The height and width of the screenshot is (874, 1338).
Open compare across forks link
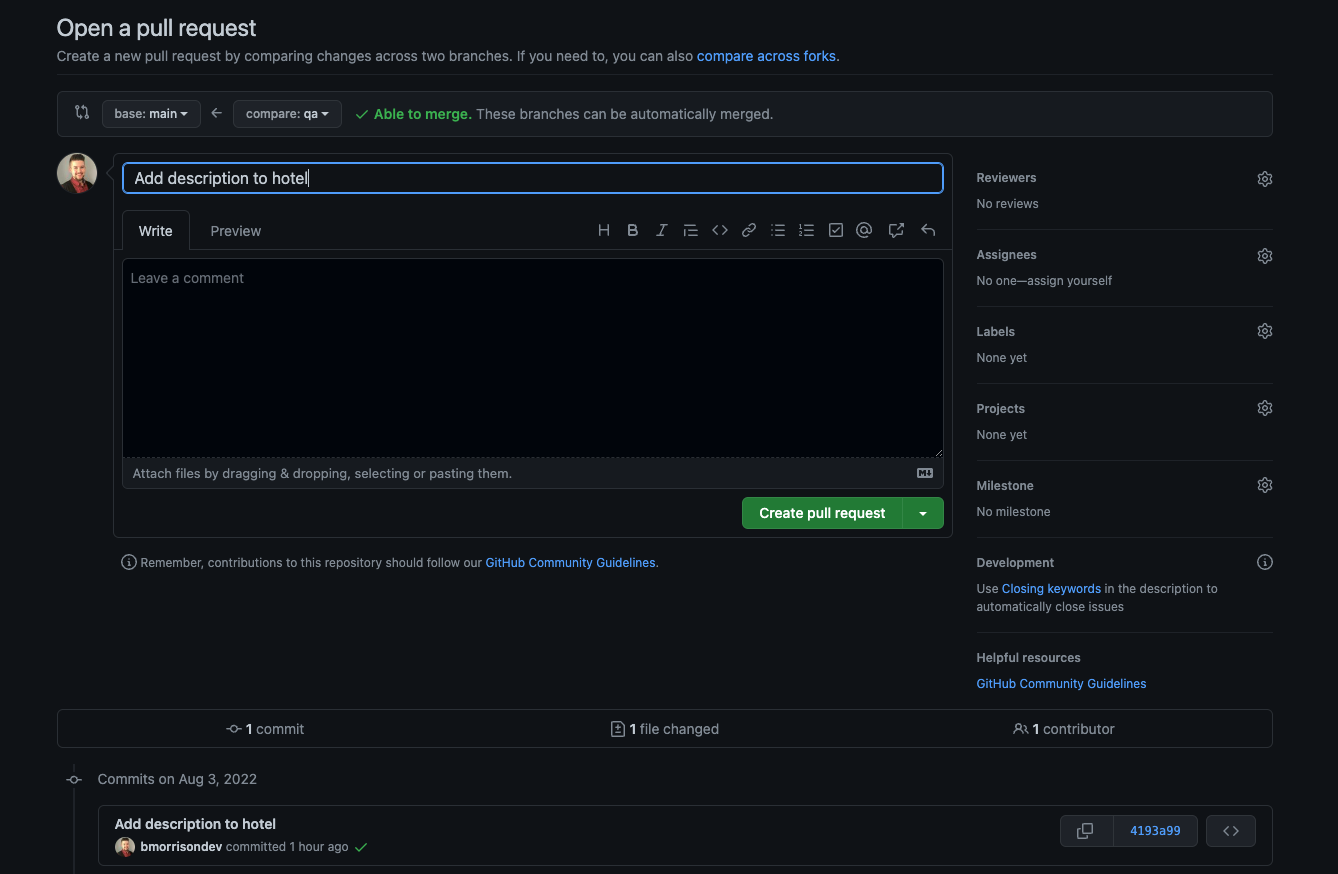[766, 56]
